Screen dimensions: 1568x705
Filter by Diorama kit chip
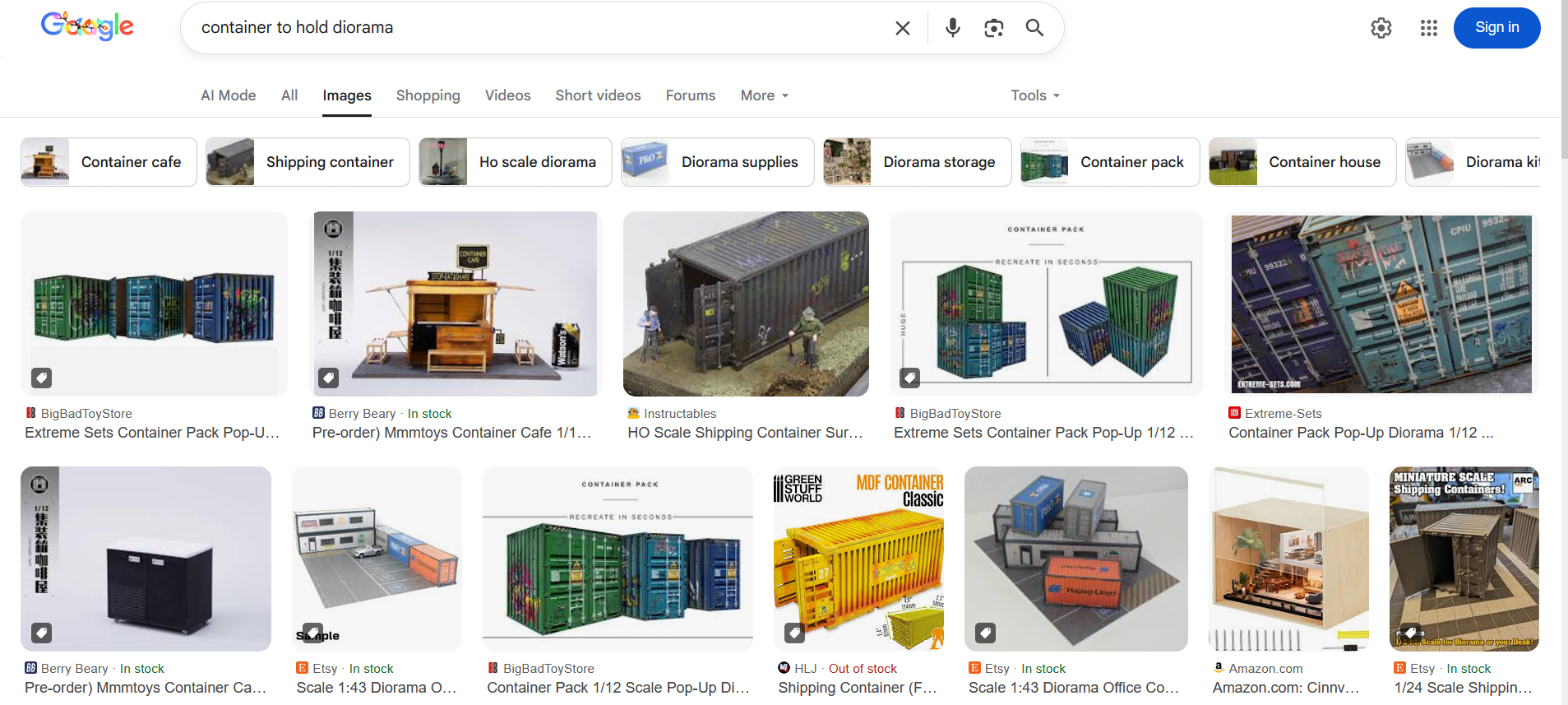[x=1473, y=162]
